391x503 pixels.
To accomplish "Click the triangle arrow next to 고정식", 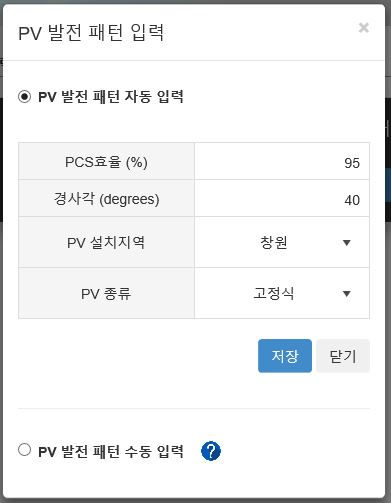I will coord(347,294).
